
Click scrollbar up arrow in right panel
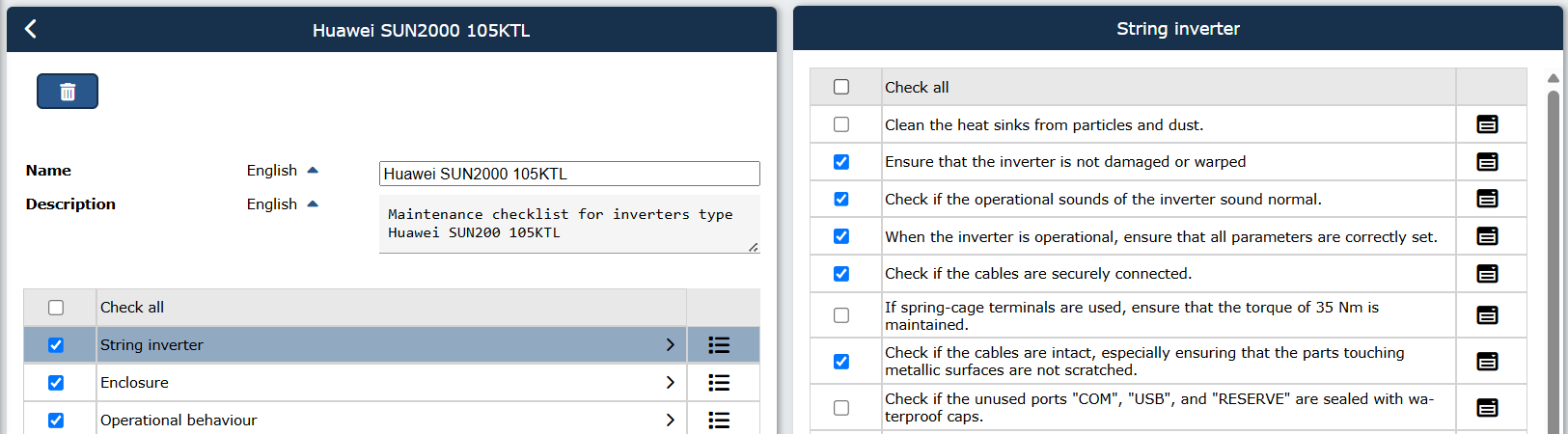(1554, 78)
